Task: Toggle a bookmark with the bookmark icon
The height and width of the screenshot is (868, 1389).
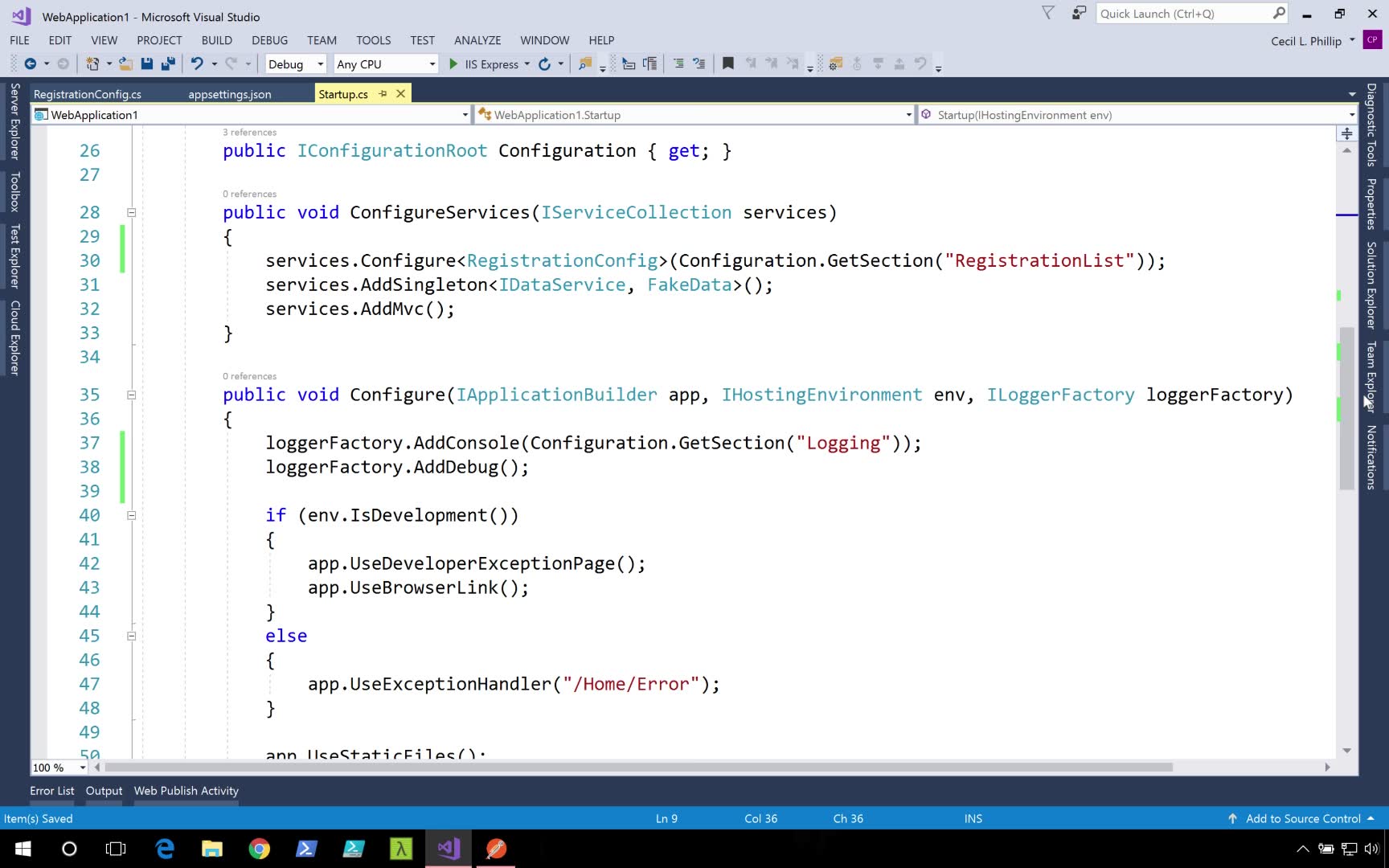Action: [728, 63]
